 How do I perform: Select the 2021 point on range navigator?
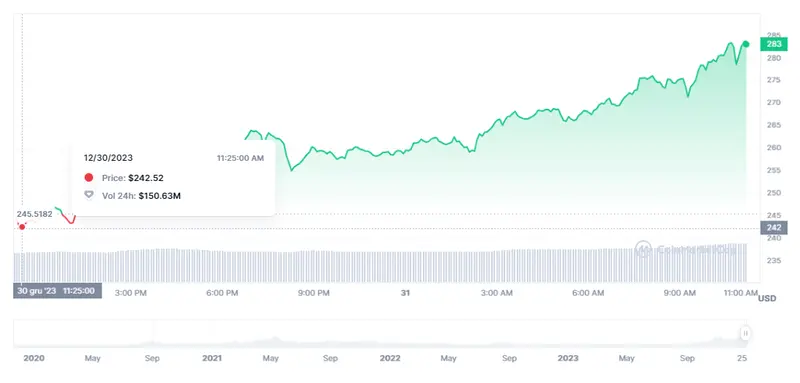click(x=212, y=358)
